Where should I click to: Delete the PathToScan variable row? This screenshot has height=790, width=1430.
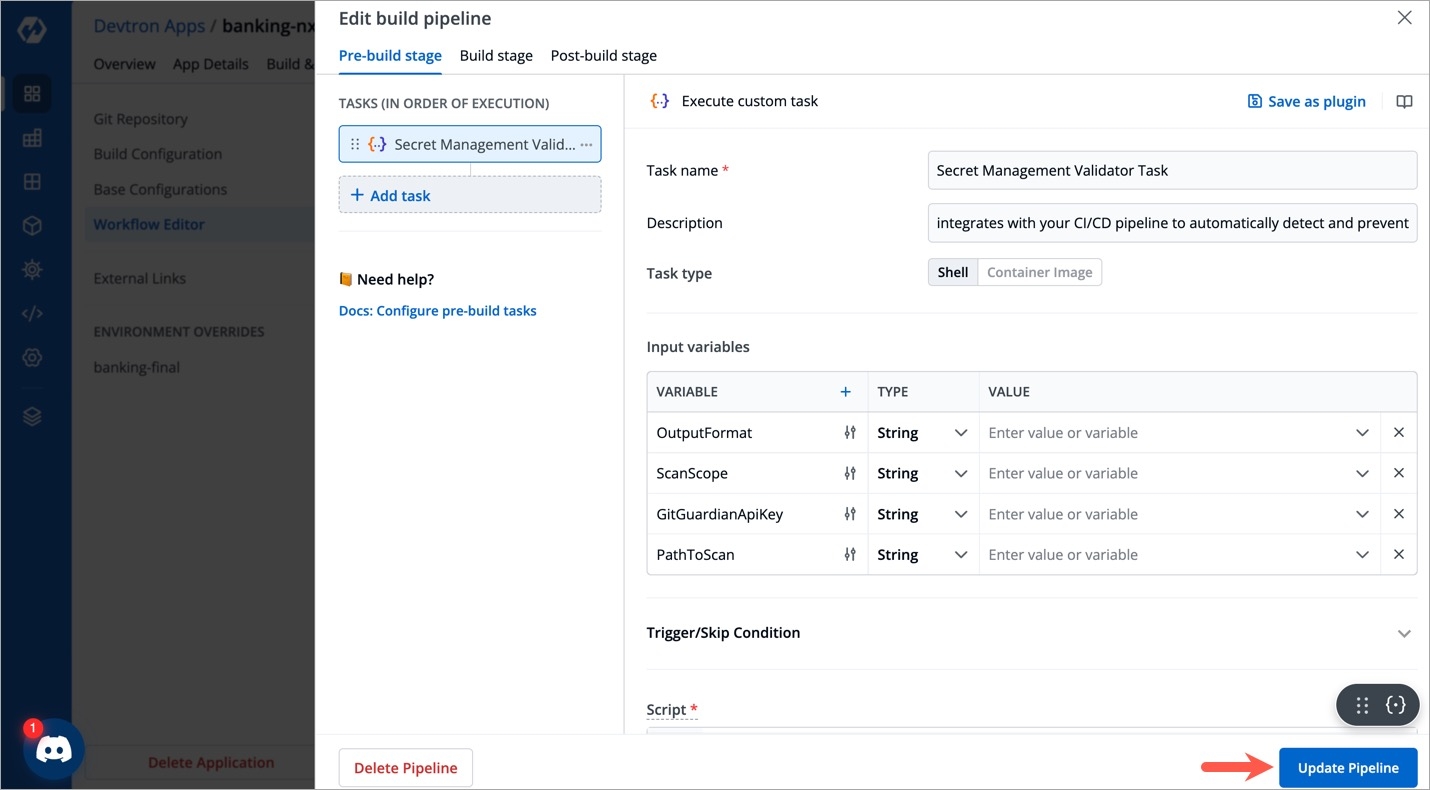1398,554
